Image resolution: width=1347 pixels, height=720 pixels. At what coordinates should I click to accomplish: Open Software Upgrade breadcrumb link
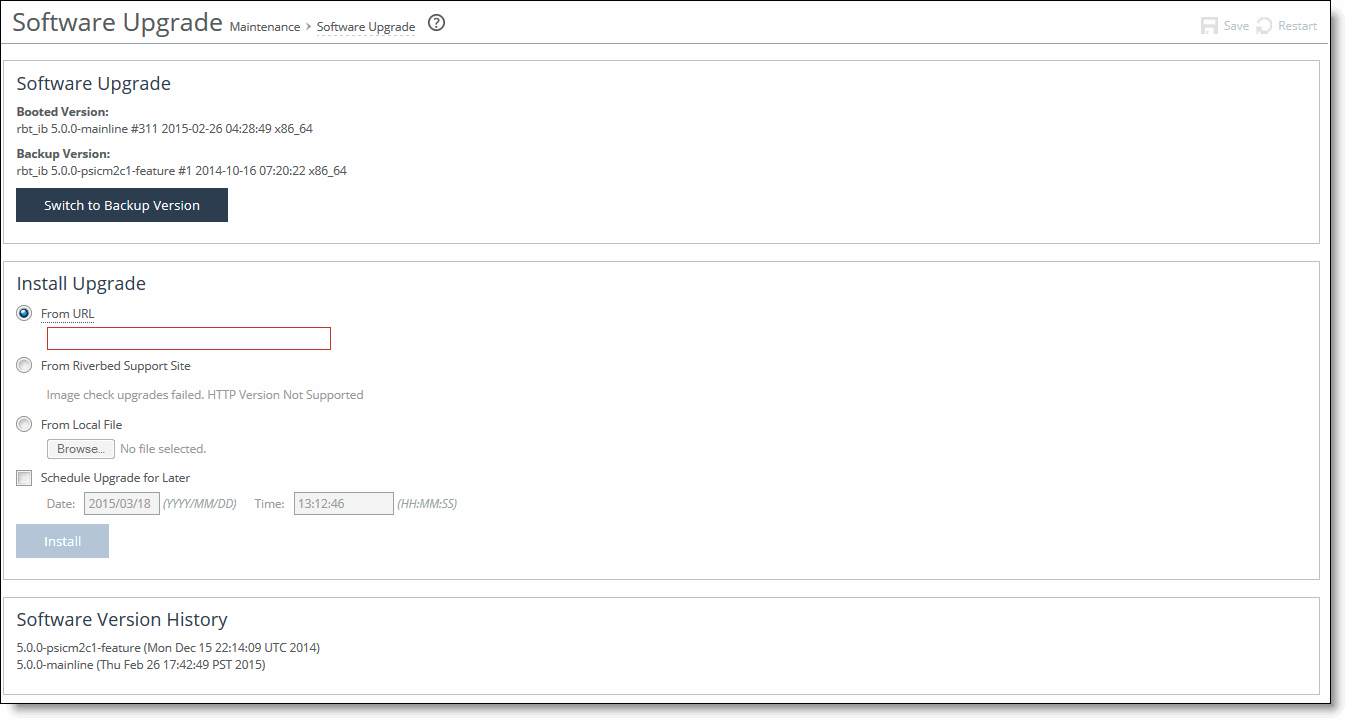pos(366,27)
